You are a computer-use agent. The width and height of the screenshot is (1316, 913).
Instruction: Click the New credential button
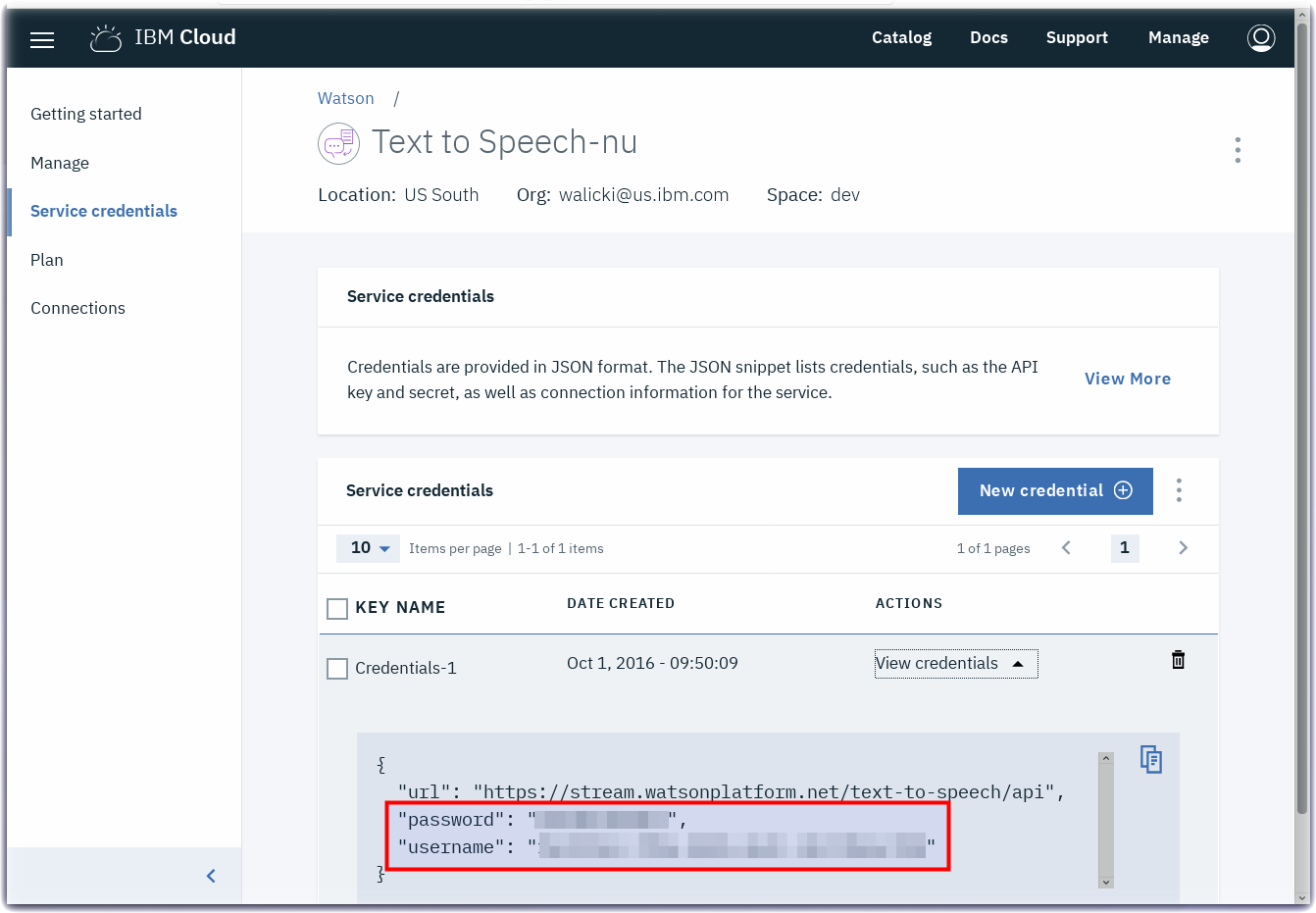(x=1055, y=490)
